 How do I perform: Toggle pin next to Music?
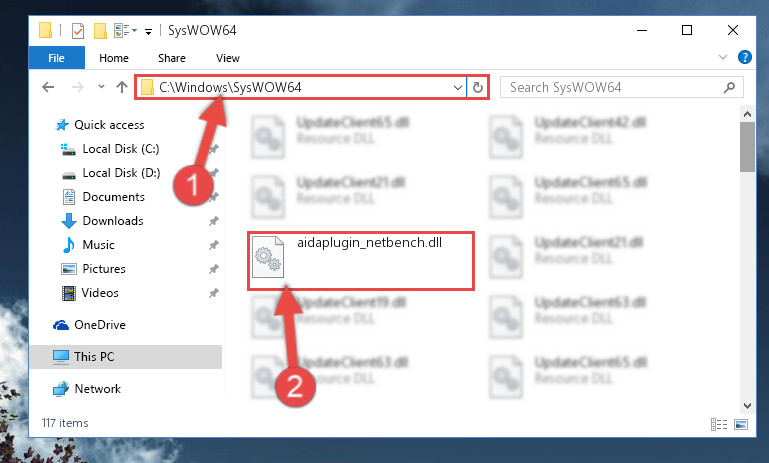coord(213,245)
